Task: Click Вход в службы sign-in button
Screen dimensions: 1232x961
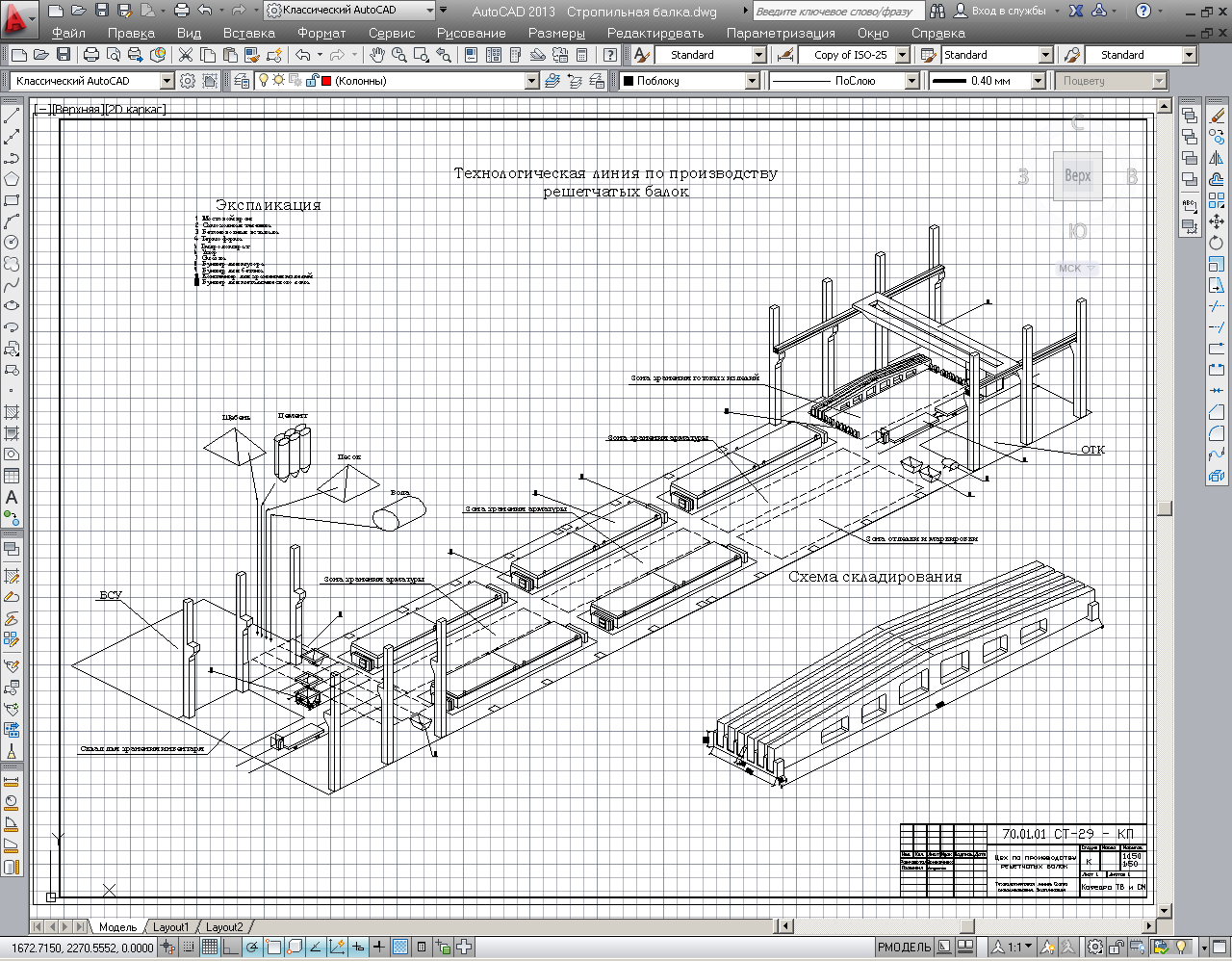Action: coord(999,11)
